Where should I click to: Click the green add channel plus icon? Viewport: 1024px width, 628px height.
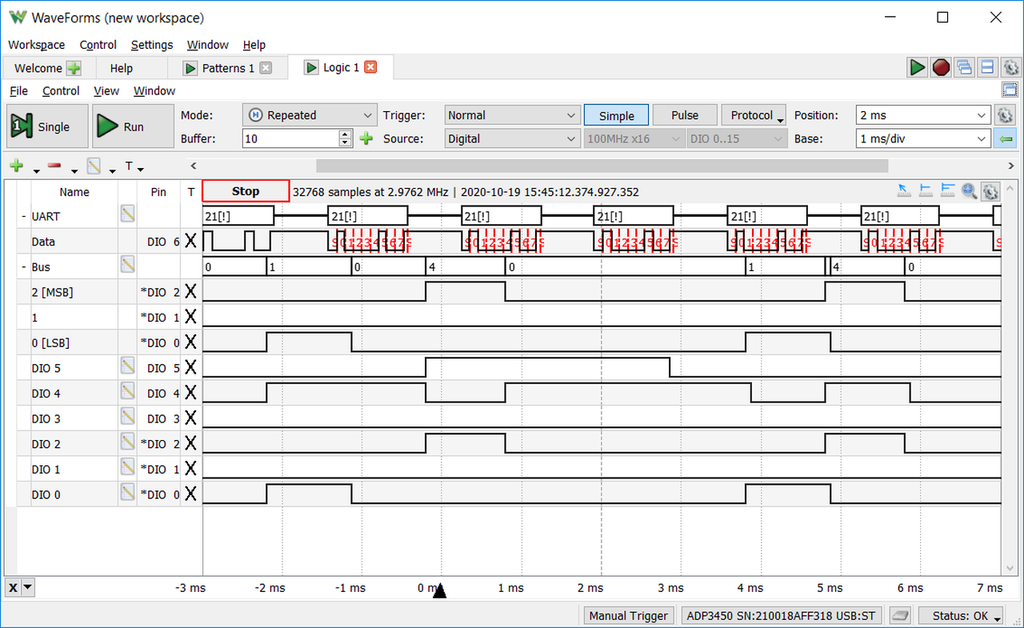(16, 166)
